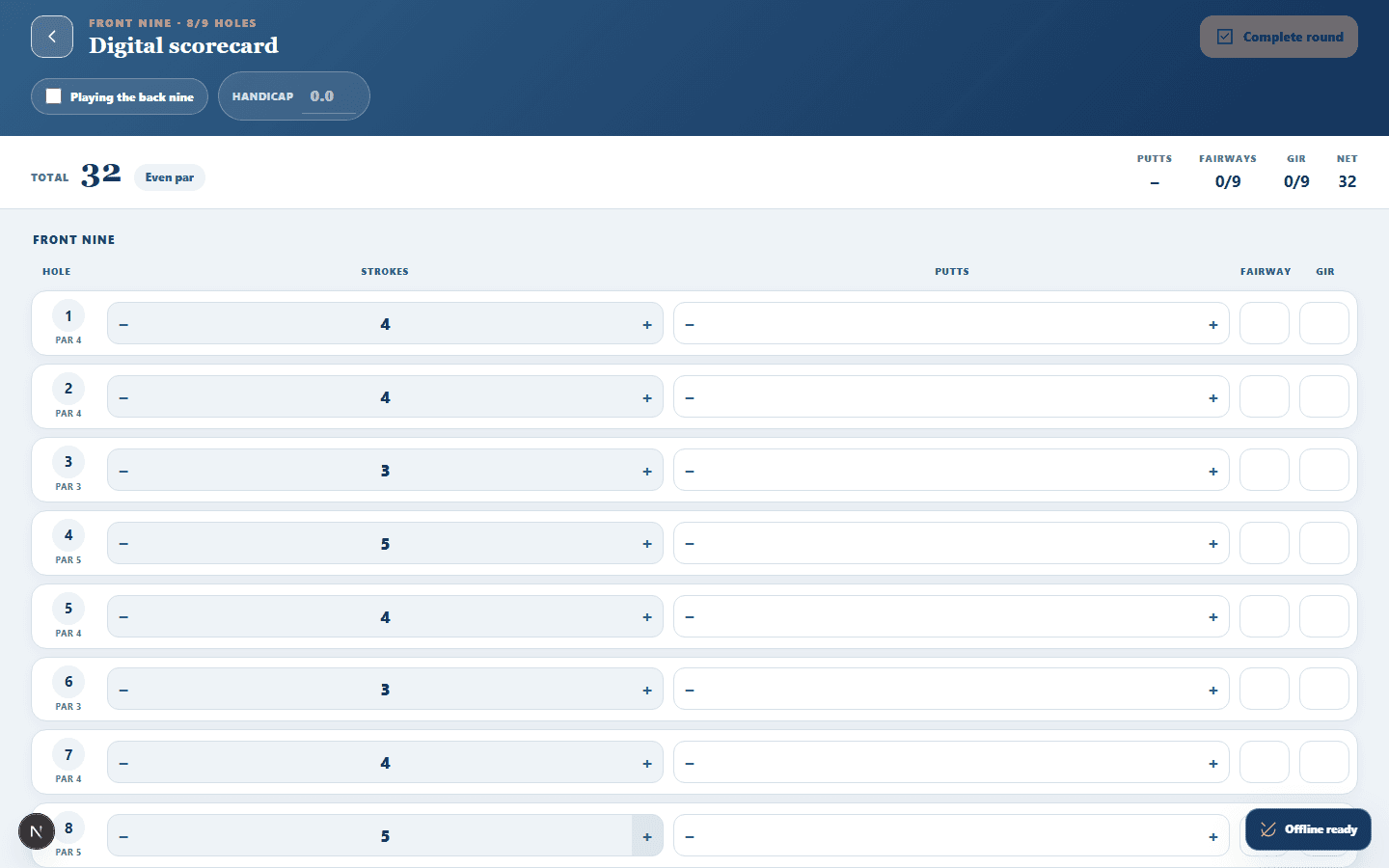This screenshot has height=868, width=1389.
Task: Increase putts for hole 3
Action: coord(1213,471)
